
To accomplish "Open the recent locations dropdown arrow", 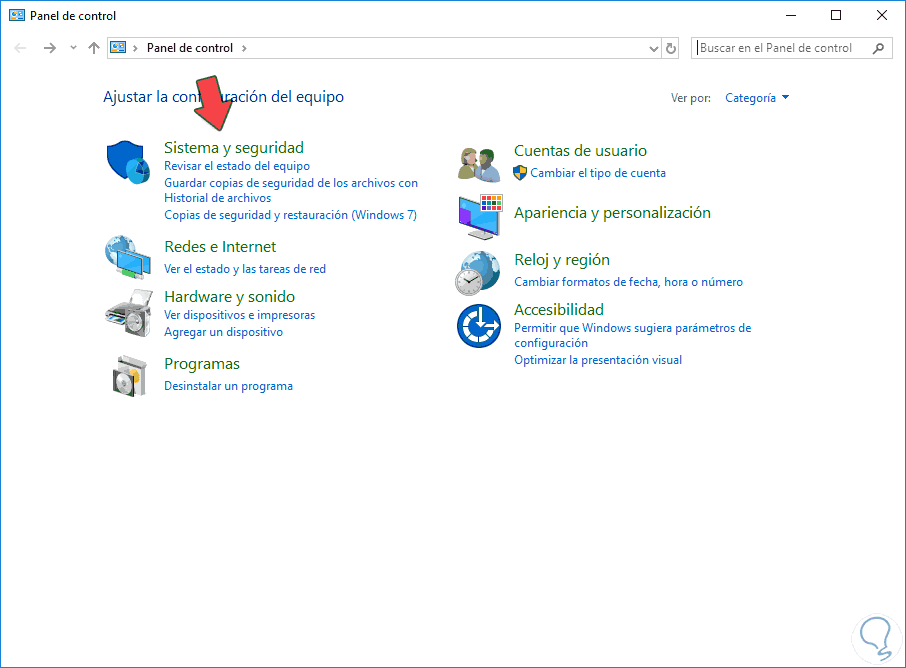I will (73, 48).
